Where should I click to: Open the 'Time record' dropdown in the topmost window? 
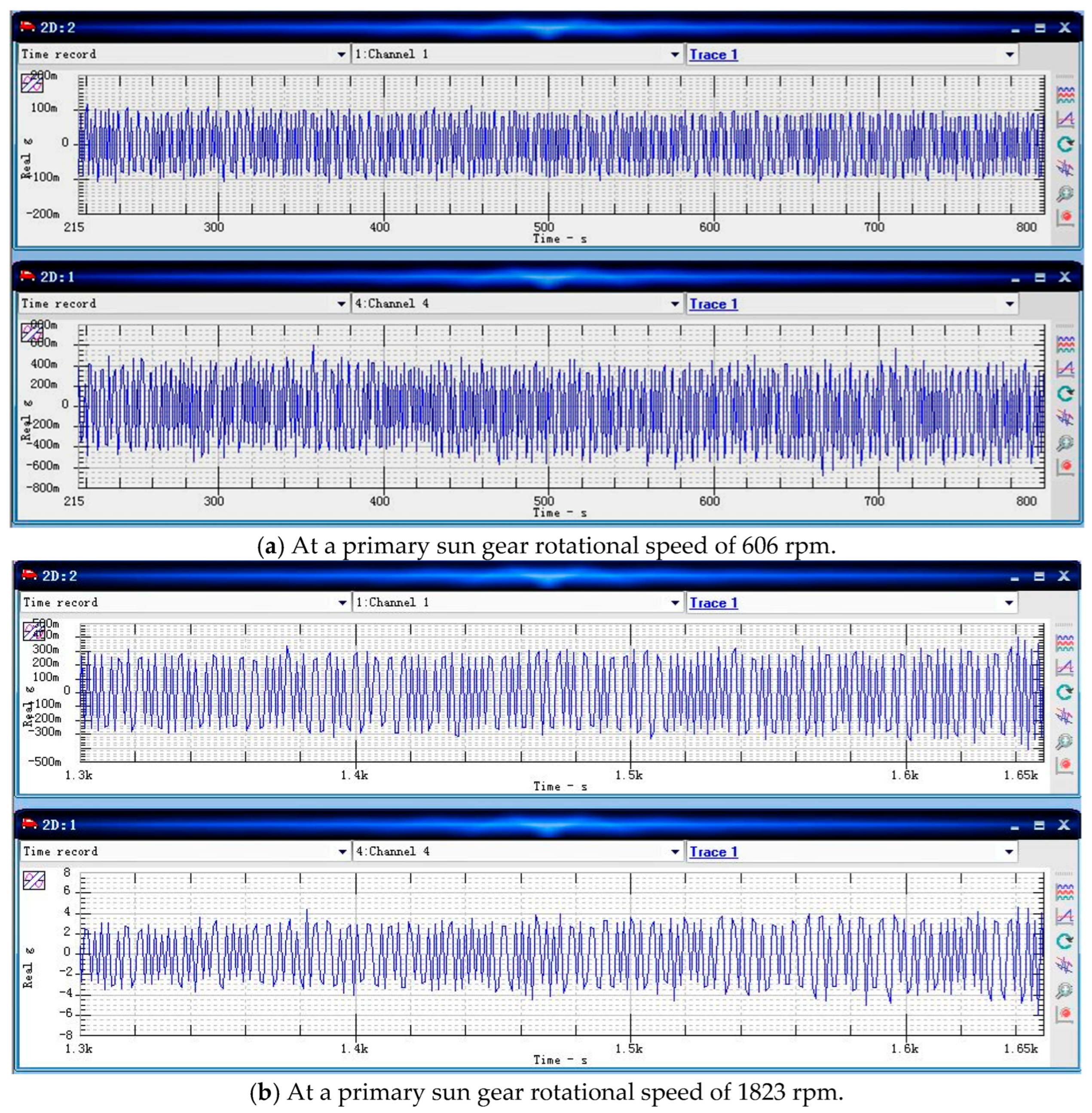click(341, 55)
